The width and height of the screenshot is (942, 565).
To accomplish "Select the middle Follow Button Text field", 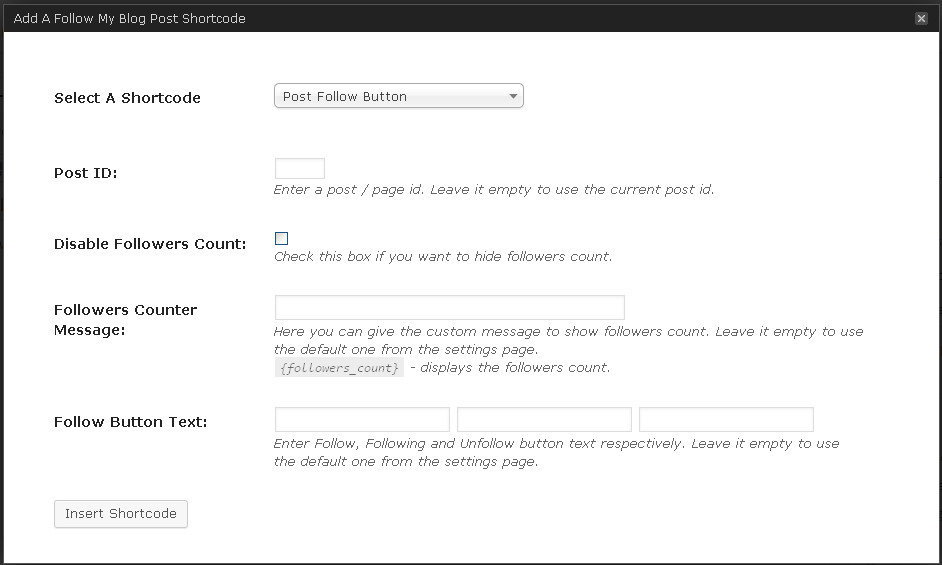I will 544,420.
